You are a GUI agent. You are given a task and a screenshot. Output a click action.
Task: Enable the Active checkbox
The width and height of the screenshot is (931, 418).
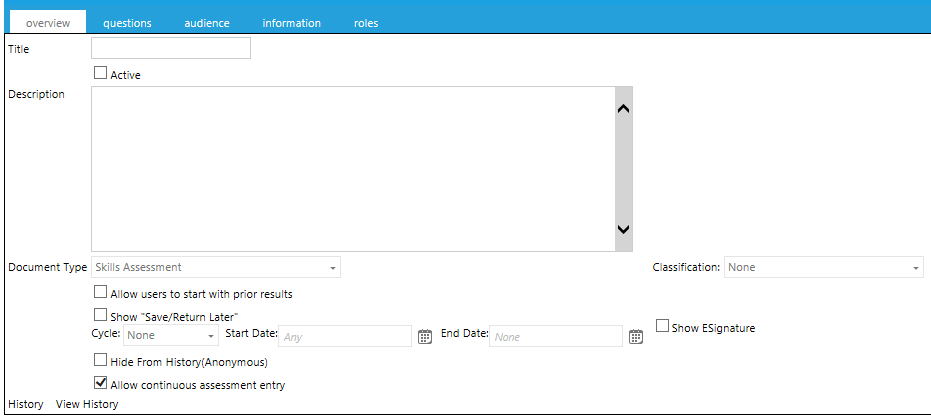(100, 73)
